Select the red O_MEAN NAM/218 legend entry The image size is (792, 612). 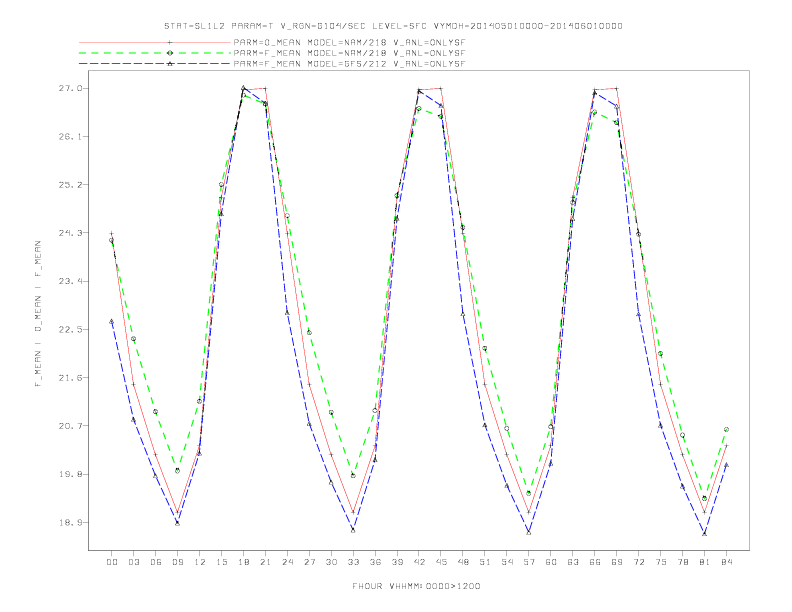tap(272, 42)
